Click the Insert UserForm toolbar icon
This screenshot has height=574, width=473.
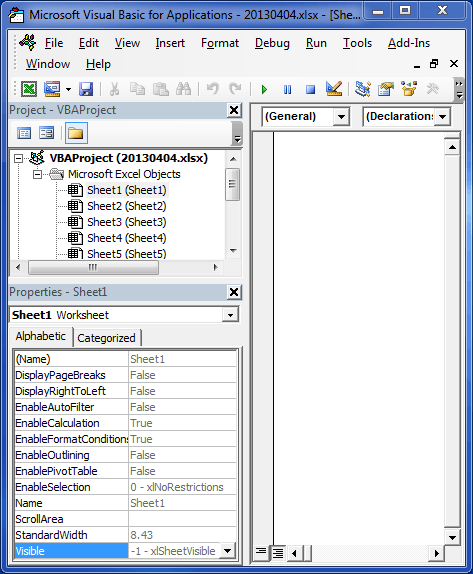click(x=52, y=89)
